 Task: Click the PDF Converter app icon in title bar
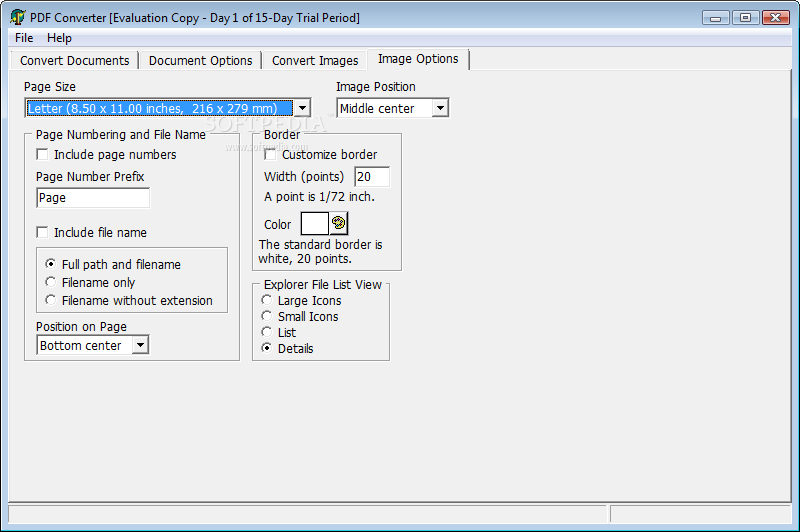click(18, 17)
